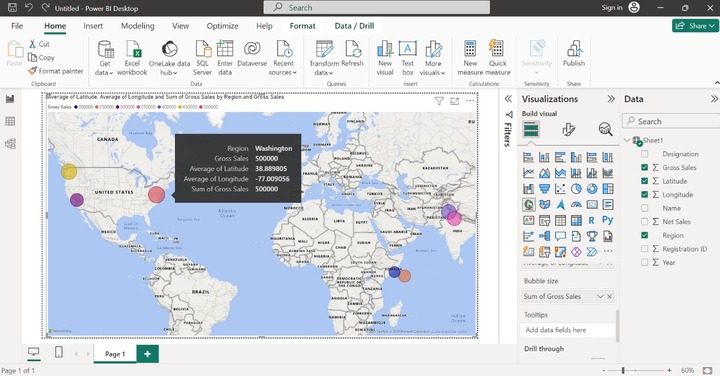Open Sum of Gross Sales field dropdown

[600, 297]
